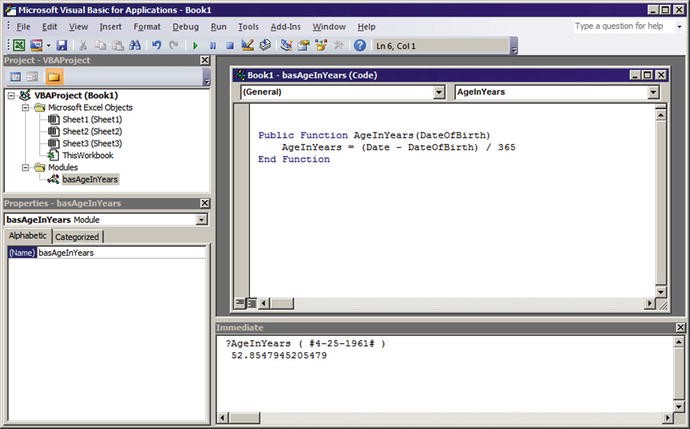
Task: Click the (Name) property value field
Action: [121, 253]
